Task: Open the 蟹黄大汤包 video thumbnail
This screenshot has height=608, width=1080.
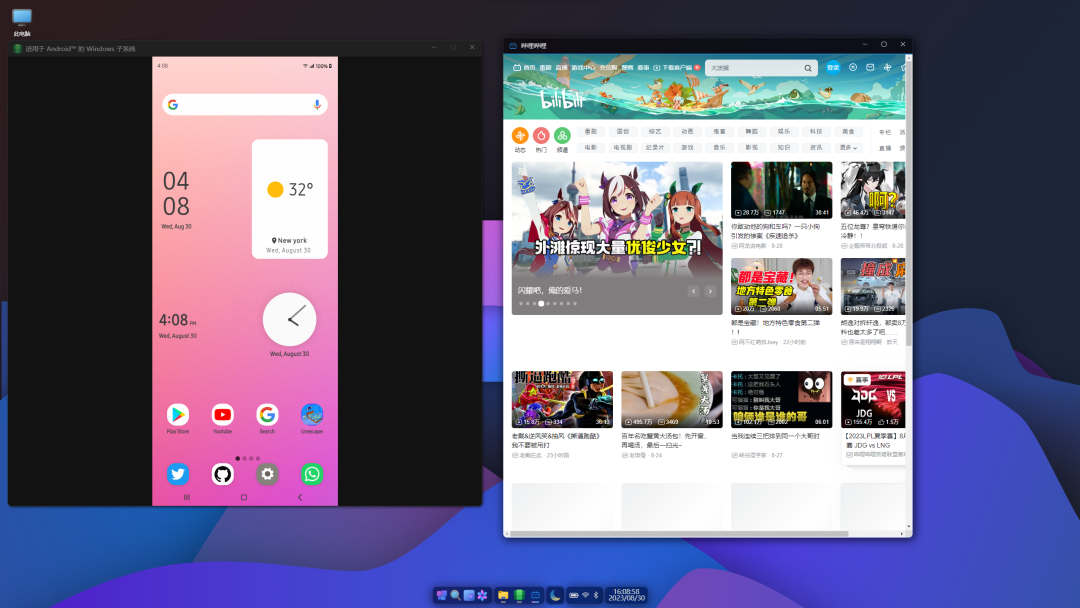Action: pos(672,399)
